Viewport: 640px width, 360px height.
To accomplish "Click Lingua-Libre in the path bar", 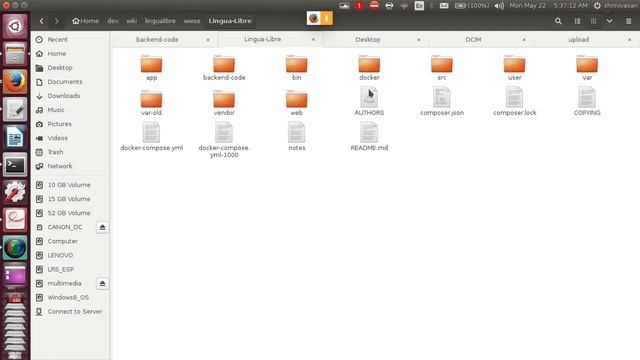I will pos(230,21).
